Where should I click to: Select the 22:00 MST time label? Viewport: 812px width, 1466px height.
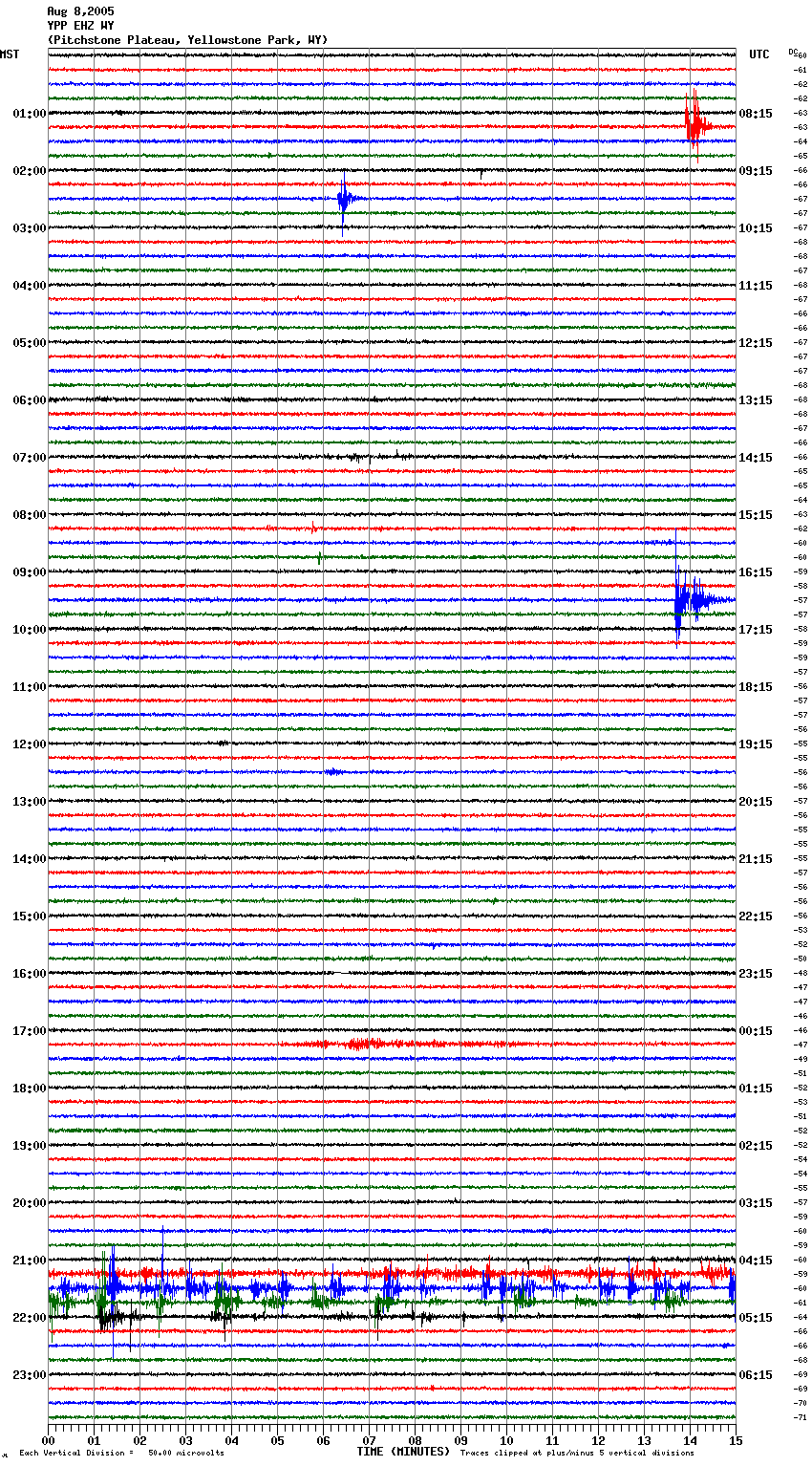30,1318
